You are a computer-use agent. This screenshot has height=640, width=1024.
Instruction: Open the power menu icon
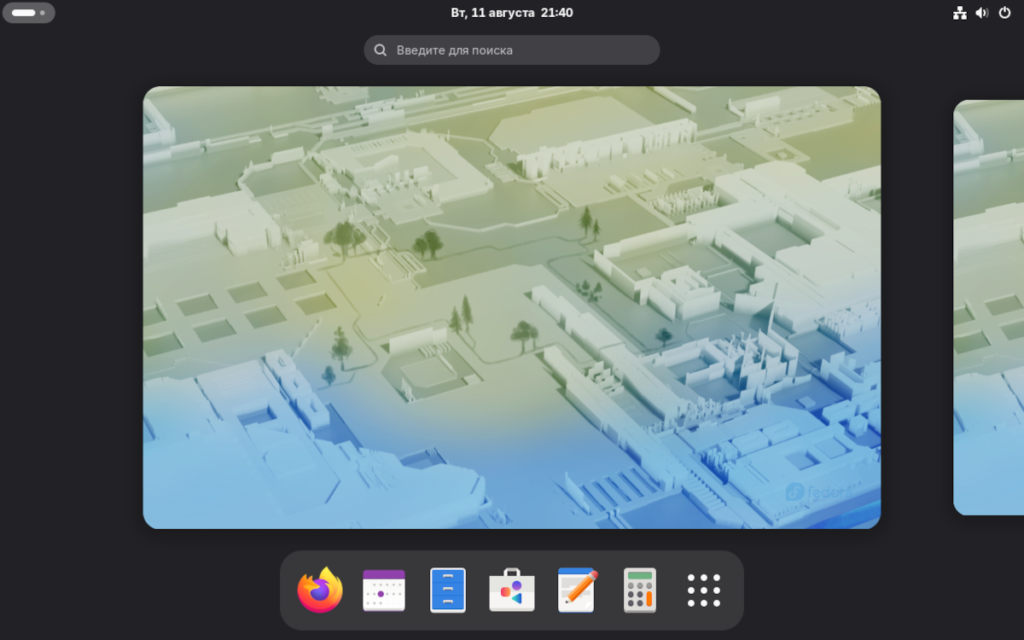pos(1005,12)
